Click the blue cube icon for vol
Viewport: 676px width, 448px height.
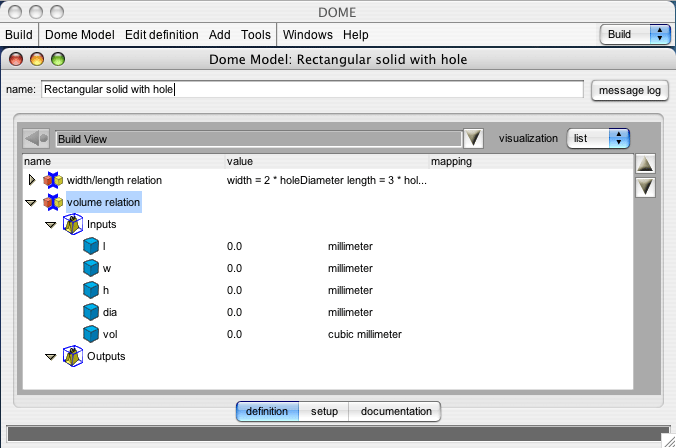pos(91,334)
